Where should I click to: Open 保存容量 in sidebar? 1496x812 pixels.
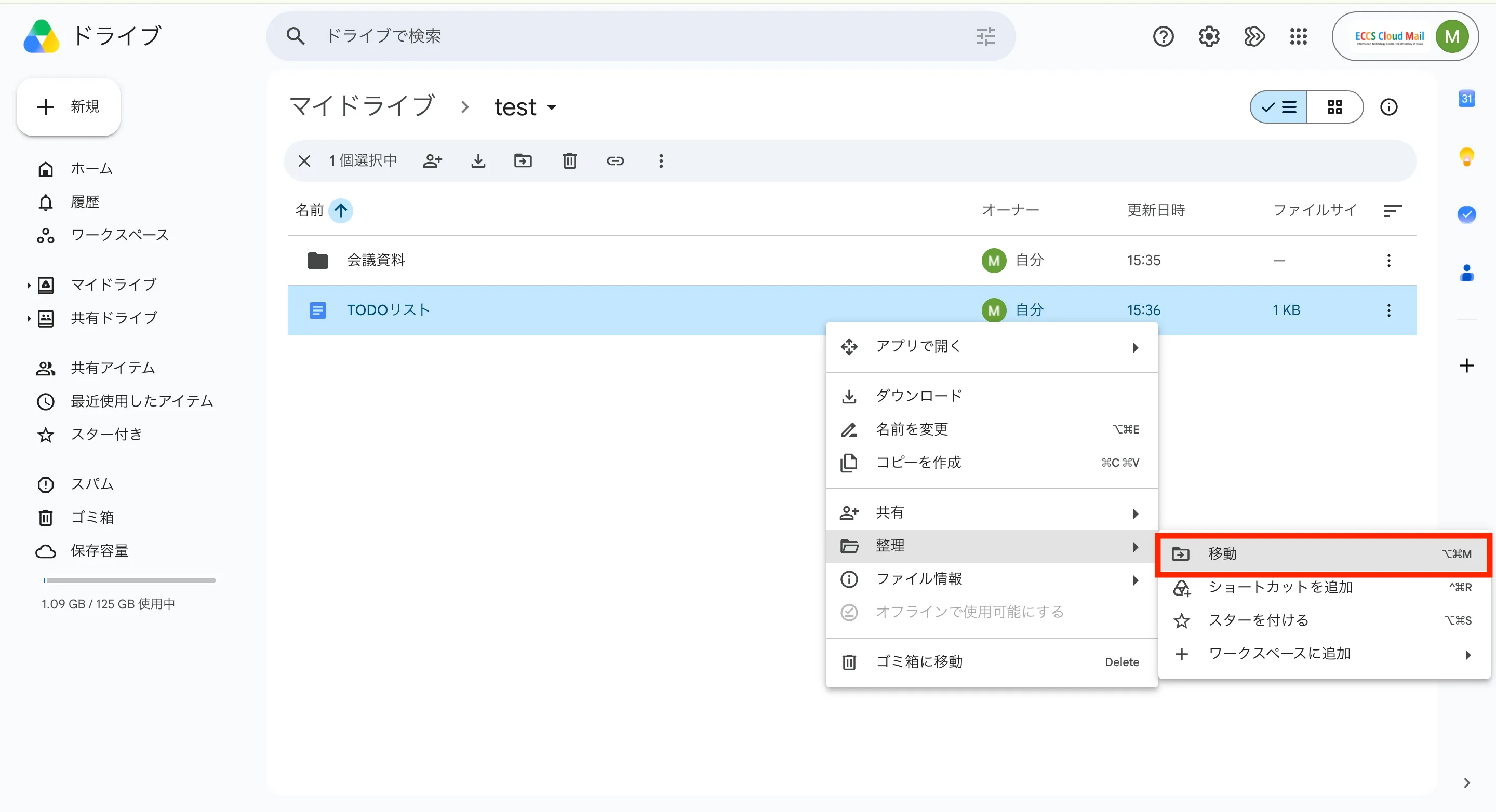(83, 551)
